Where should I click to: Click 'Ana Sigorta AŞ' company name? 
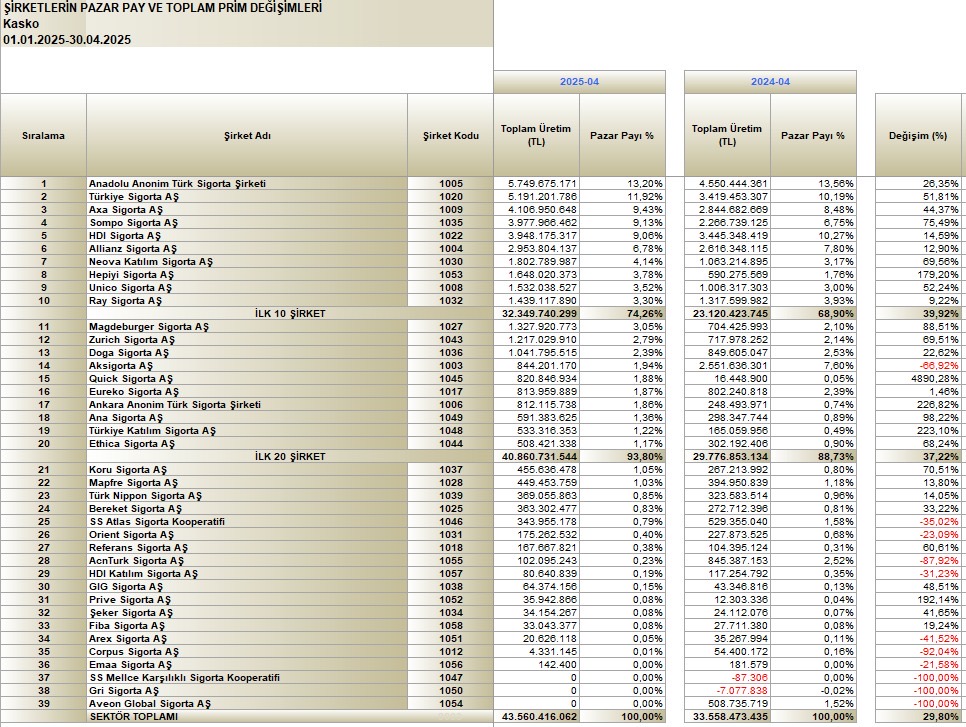click(x=126, y=417)
